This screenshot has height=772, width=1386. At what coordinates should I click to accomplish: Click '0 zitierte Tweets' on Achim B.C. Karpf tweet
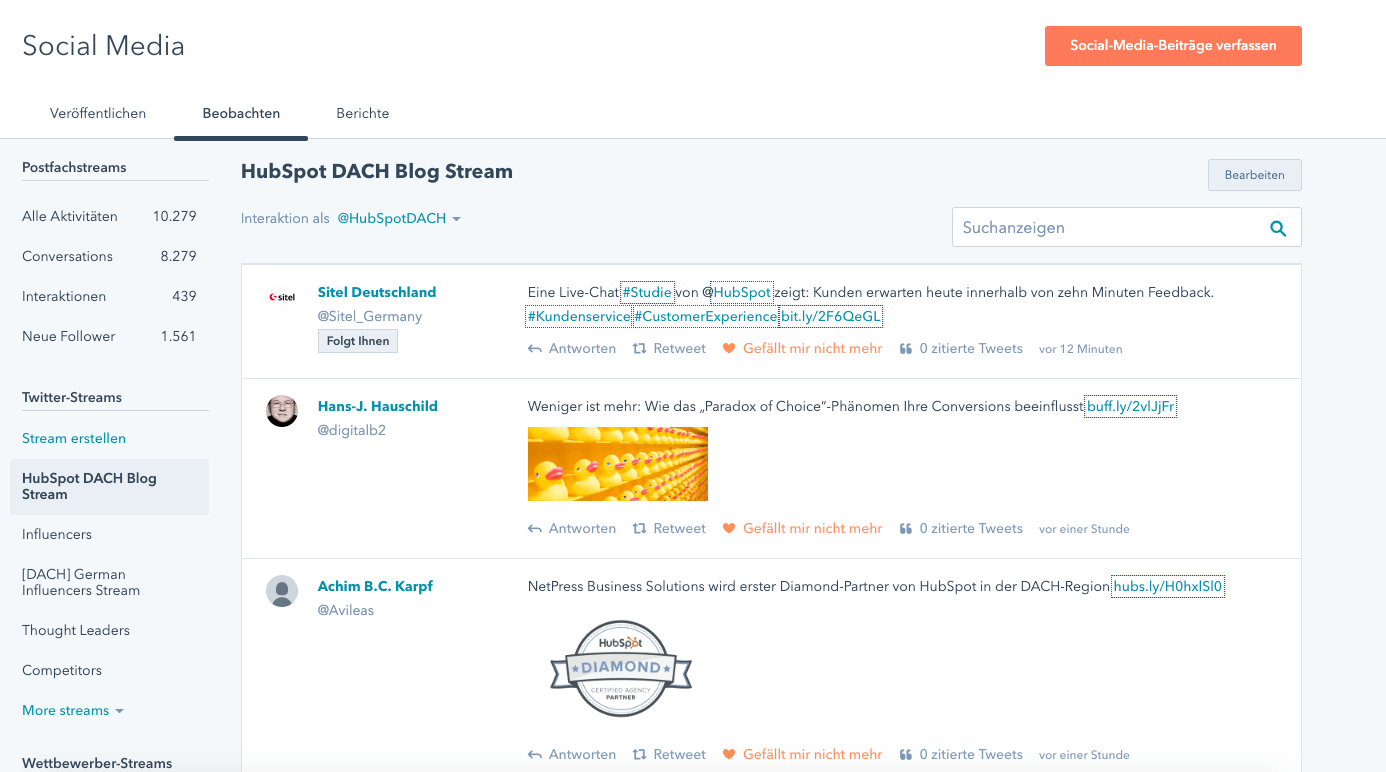971,755
